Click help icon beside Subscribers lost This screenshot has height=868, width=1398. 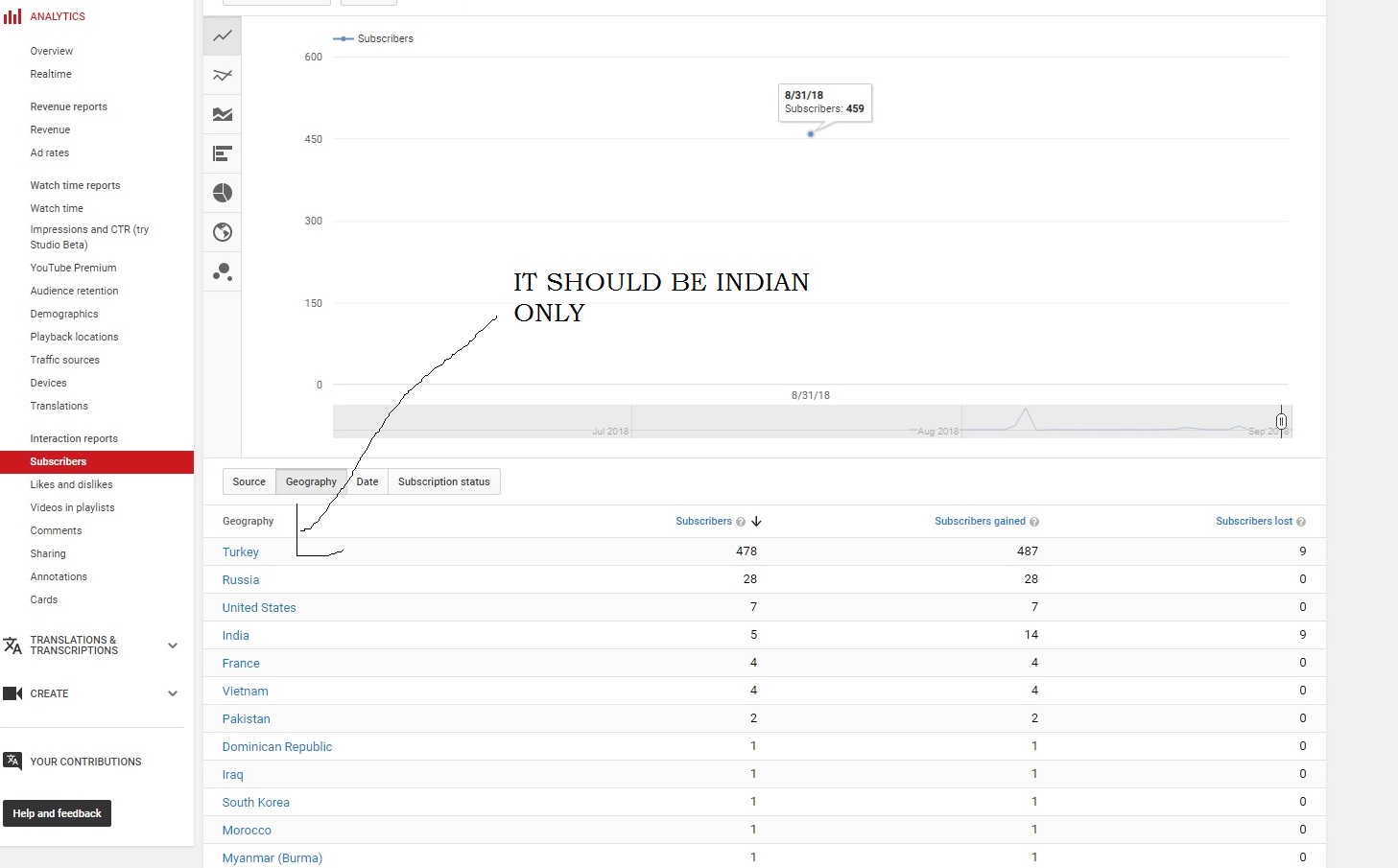tap(1301, 522)
